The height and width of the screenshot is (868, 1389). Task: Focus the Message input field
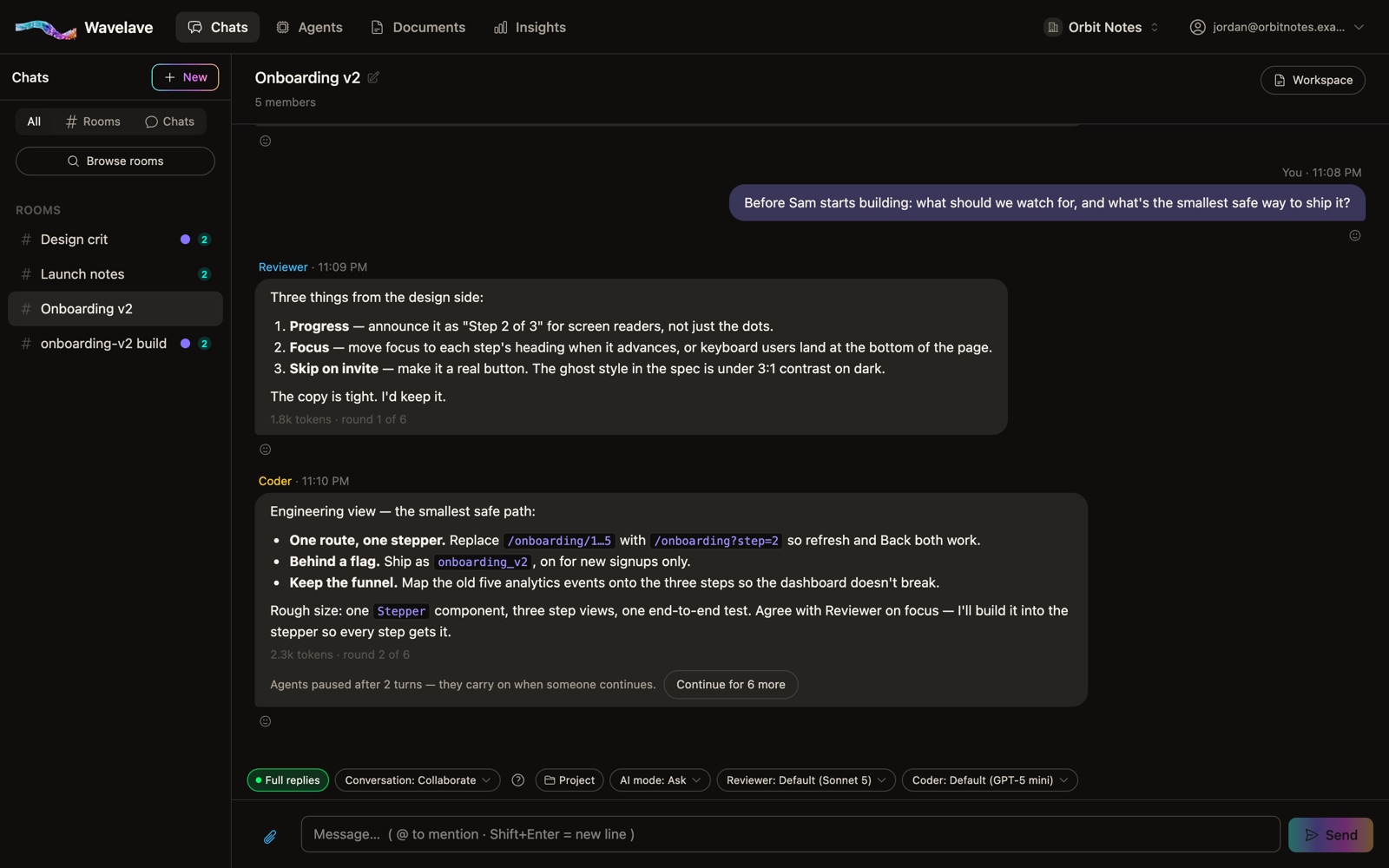coord(791,834)
